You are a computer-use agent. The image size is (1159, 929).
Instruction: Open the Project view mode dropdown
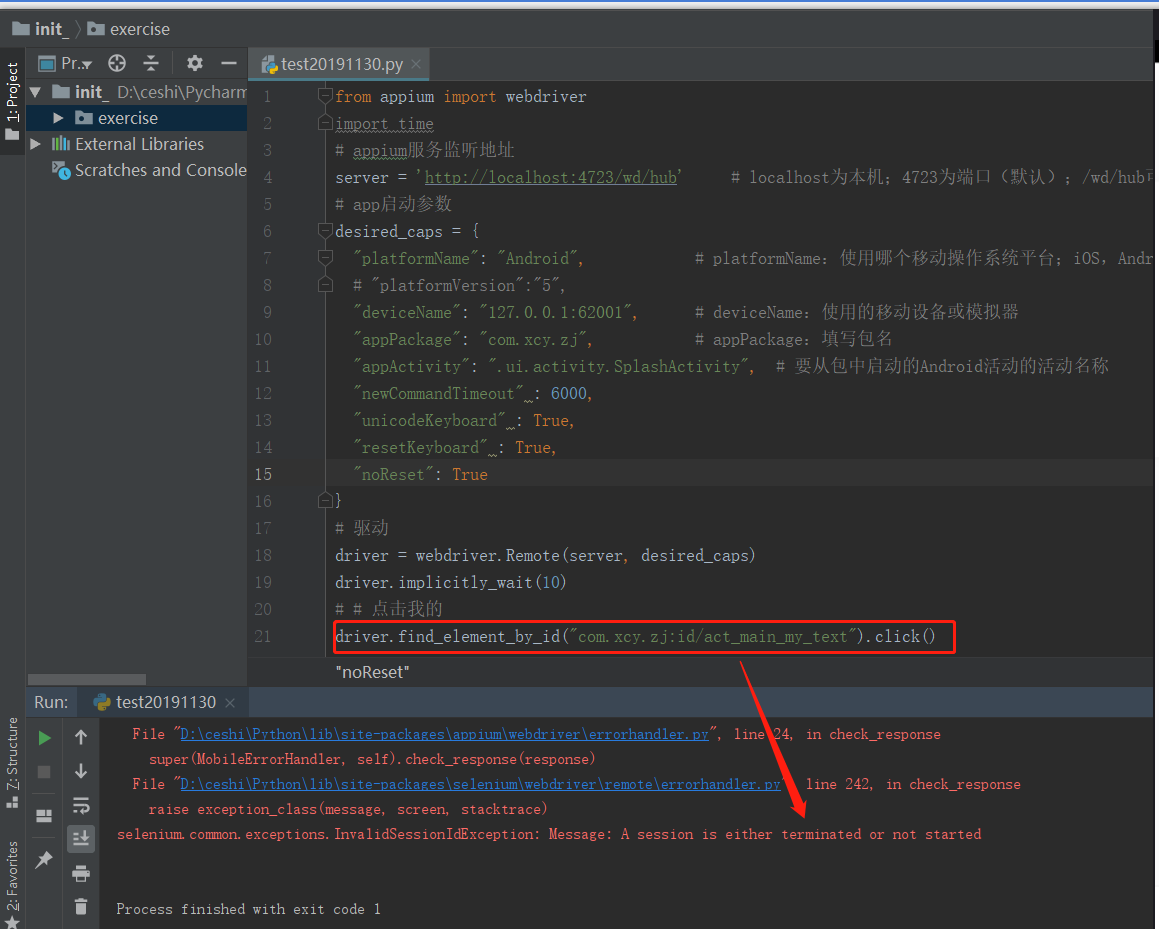(68, 62)
